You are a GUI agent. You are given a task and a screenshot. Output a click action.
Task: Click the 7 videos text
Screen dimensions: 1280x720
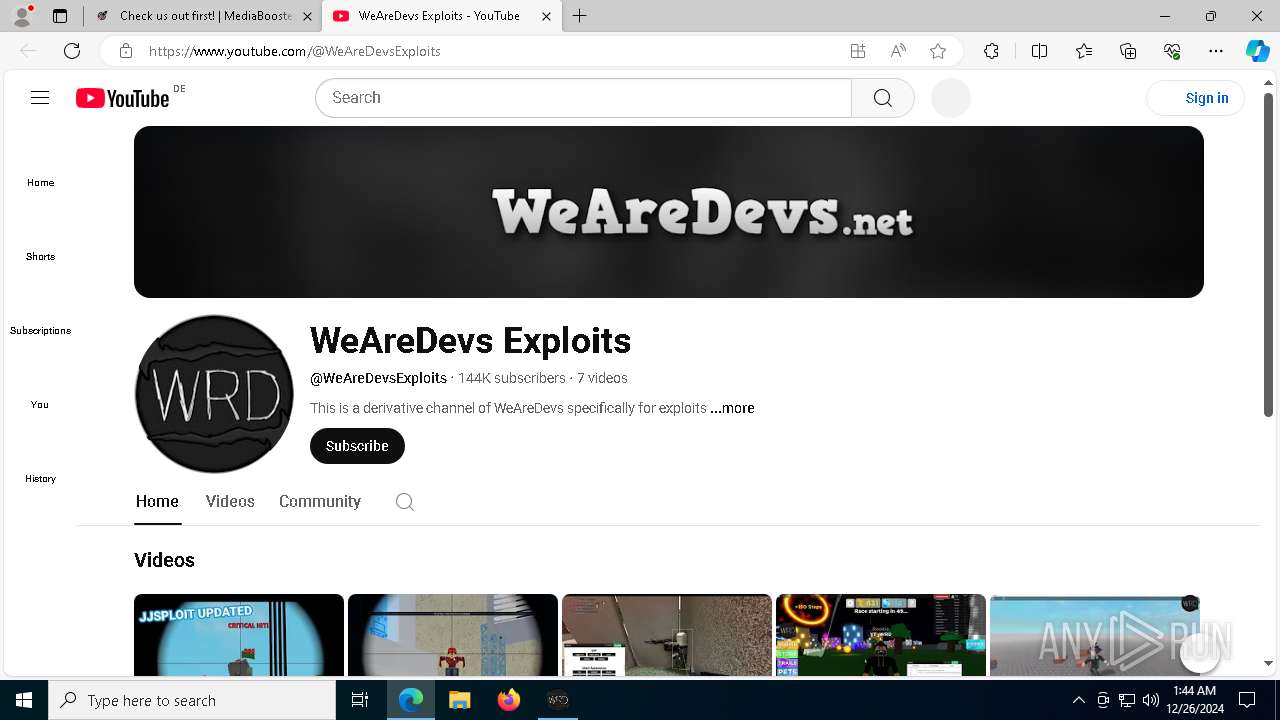click(x=602, y=378)
